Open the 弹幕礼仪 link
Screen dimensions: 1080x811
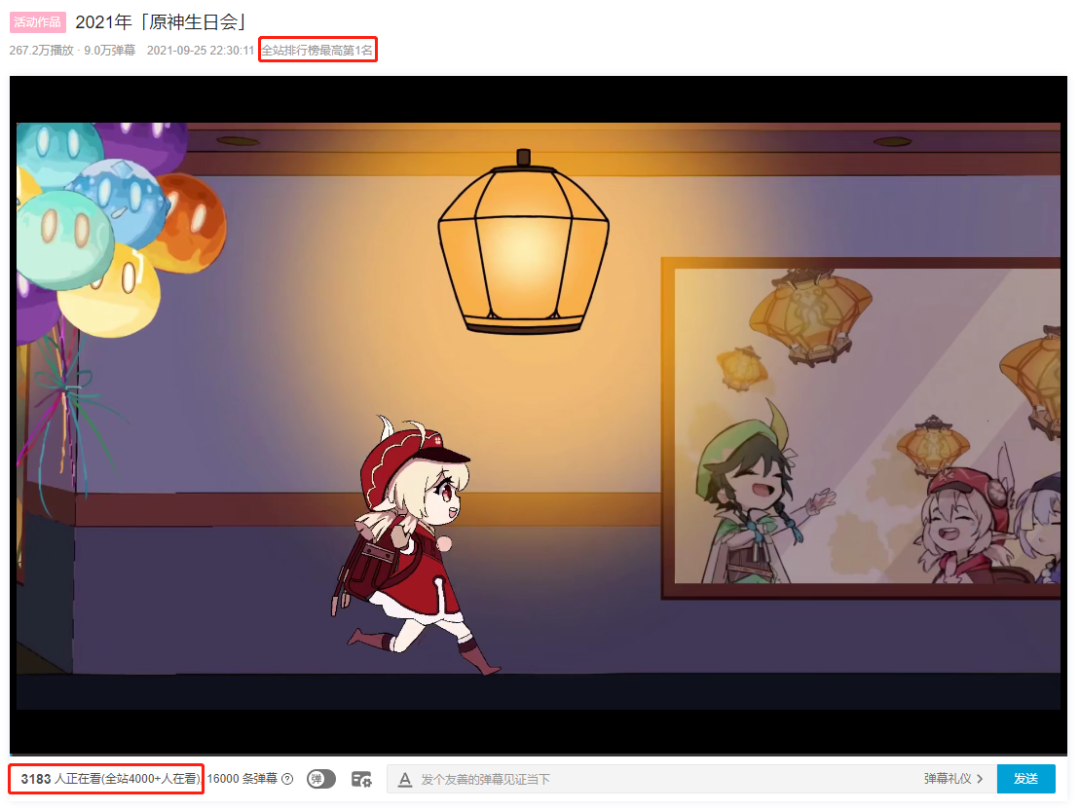pos(953,779)
